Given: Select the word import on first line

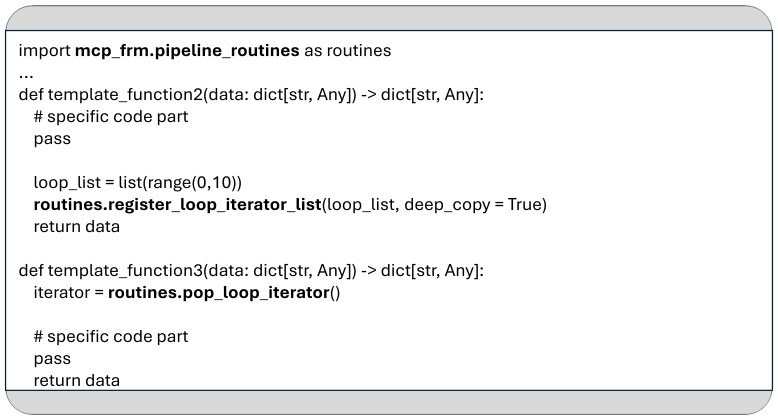Looking at the screenshot, I should coord(45,51).
